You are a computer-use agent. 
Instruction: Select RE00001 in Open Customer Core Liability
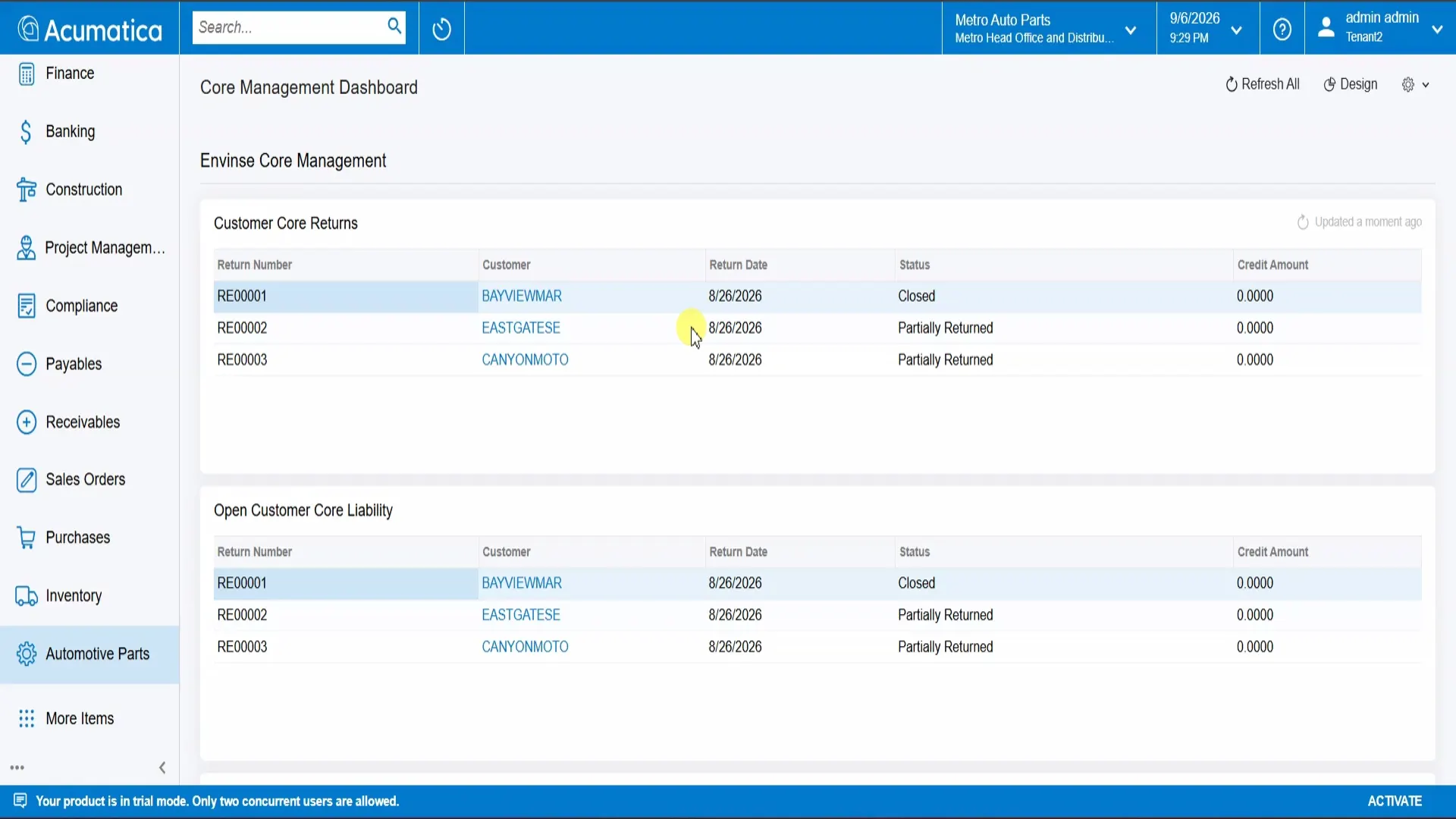click(x=817, y=583)
